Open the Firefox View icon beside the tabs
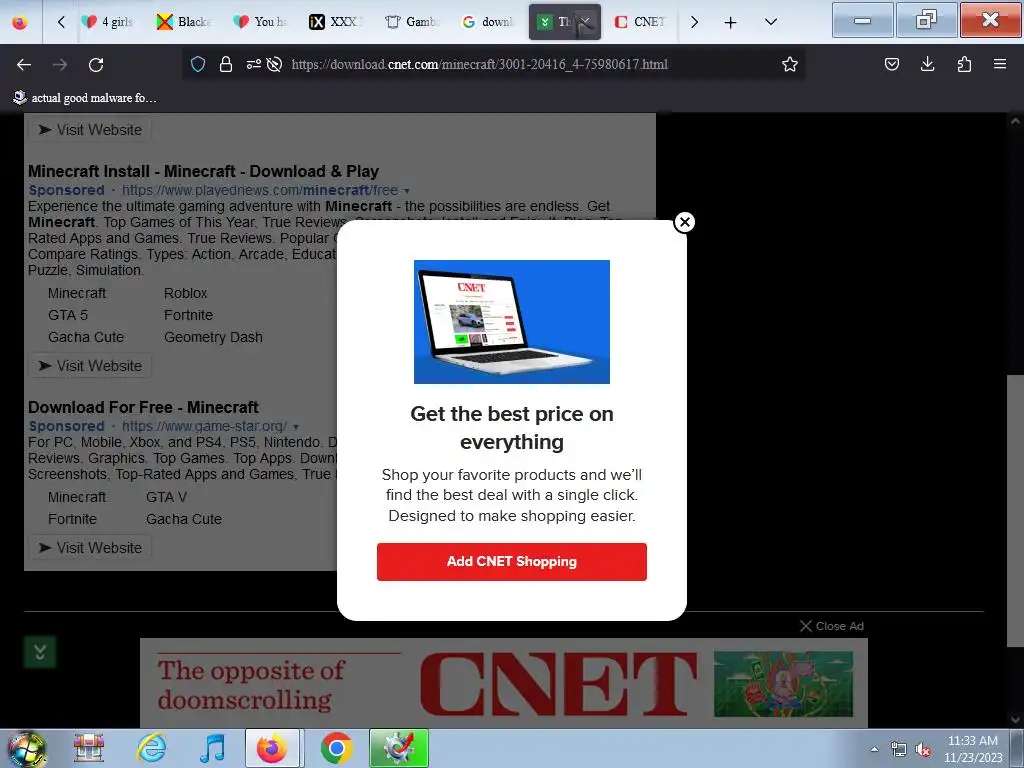 click(x=20, y=22)
